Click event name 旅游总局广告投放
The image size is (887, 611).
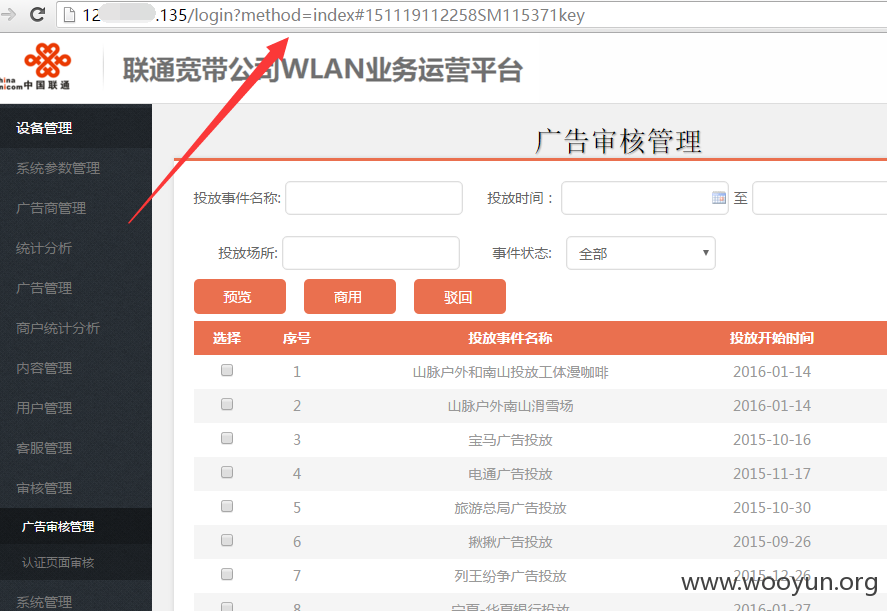click(510, 508)
